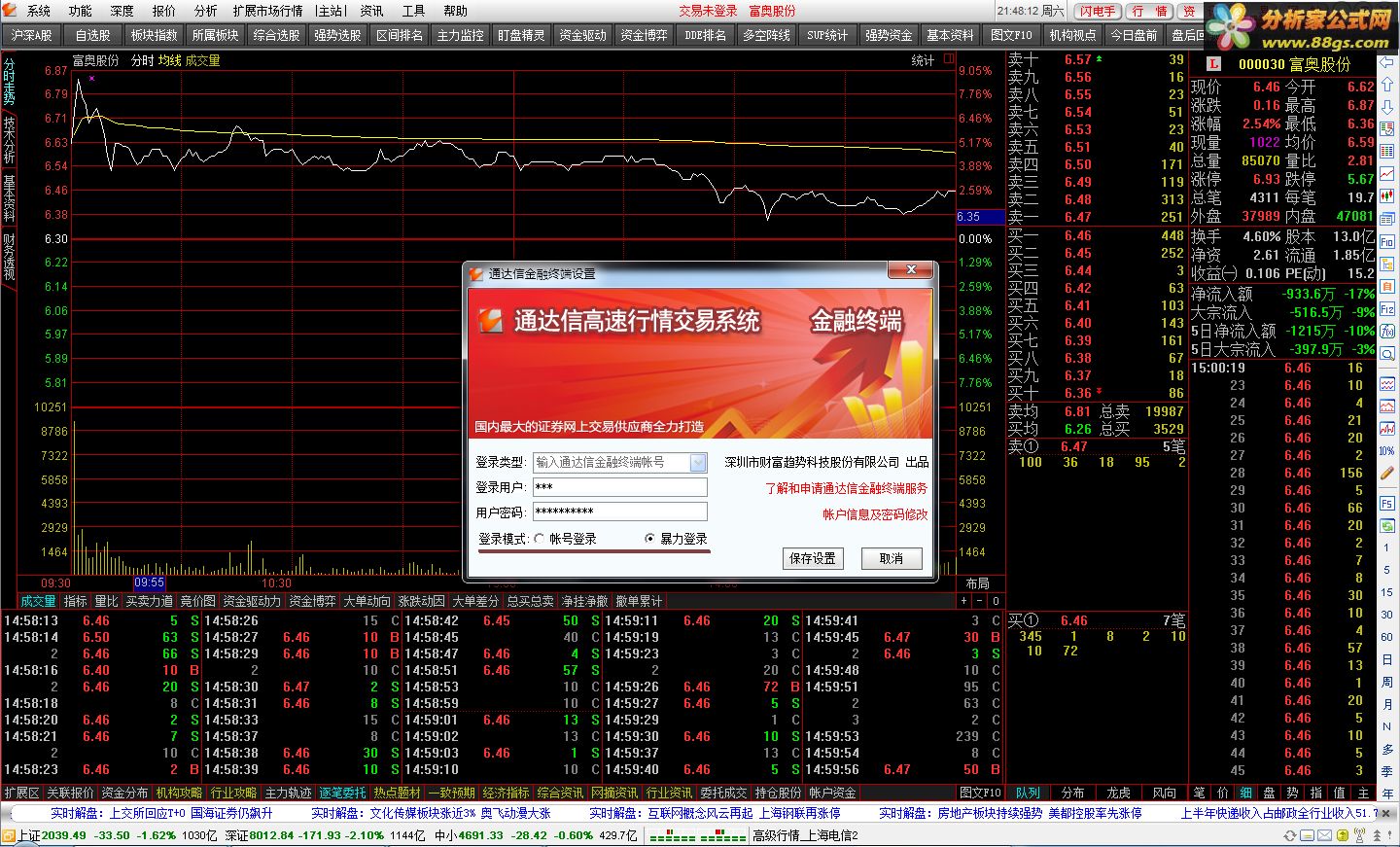The image size is (1400, 847).
Task: Open the Fiz icon in right toolbar
Action: 1387,308
